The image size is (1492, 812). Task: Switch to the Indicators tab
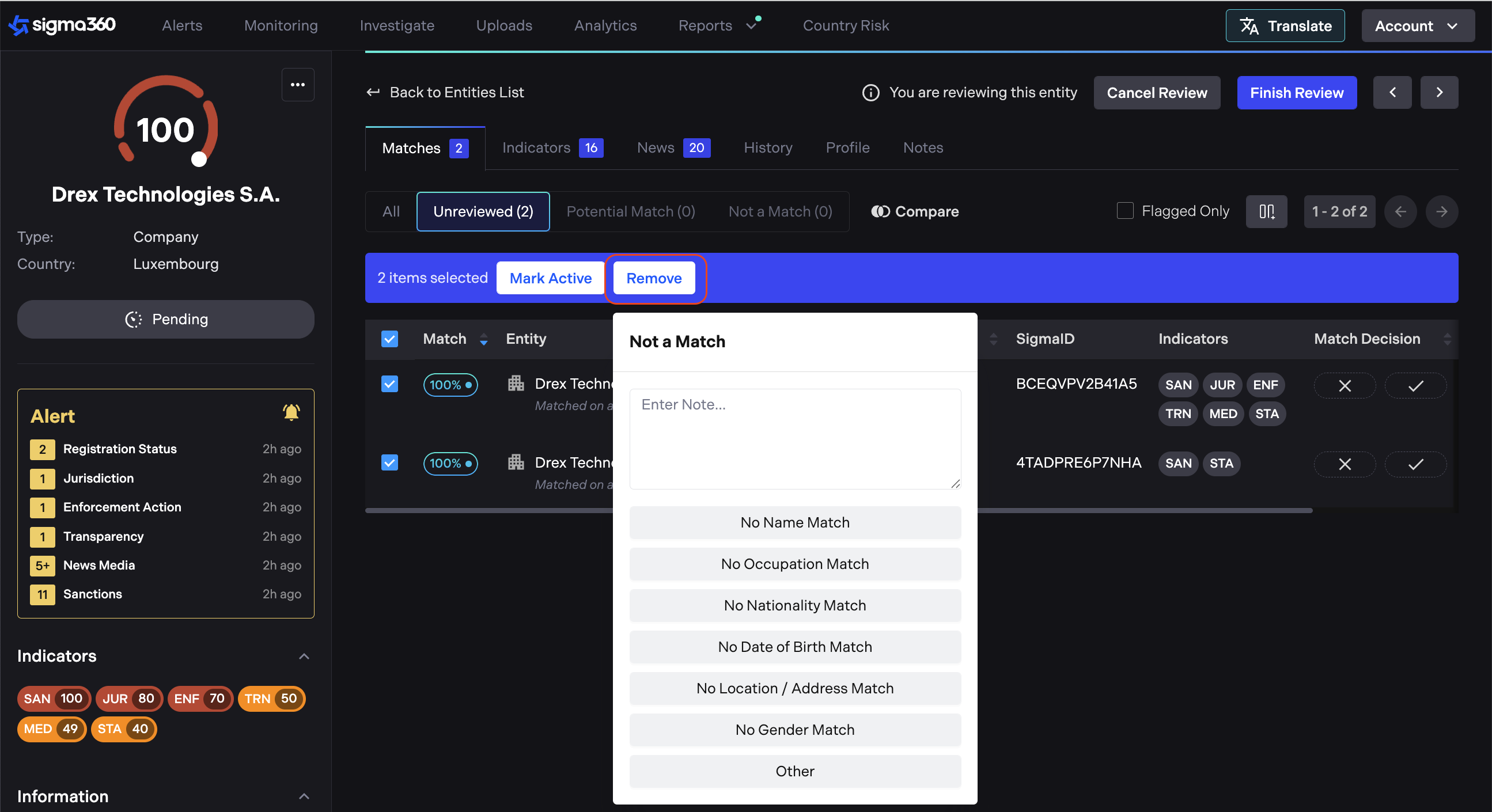click(x=552, y=147)
